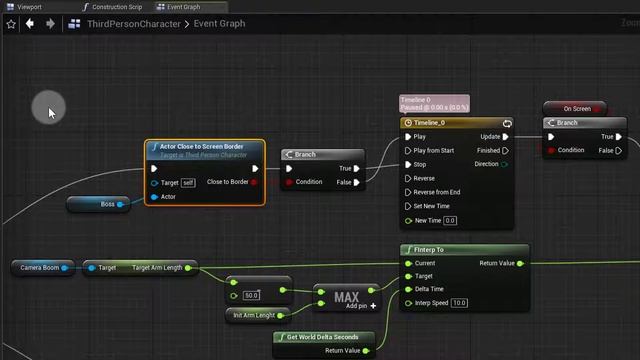The width and height of the screenshot is (640, 360).
Task: Click the Timeline Update output pin
Action: click(x=505, y=137)
